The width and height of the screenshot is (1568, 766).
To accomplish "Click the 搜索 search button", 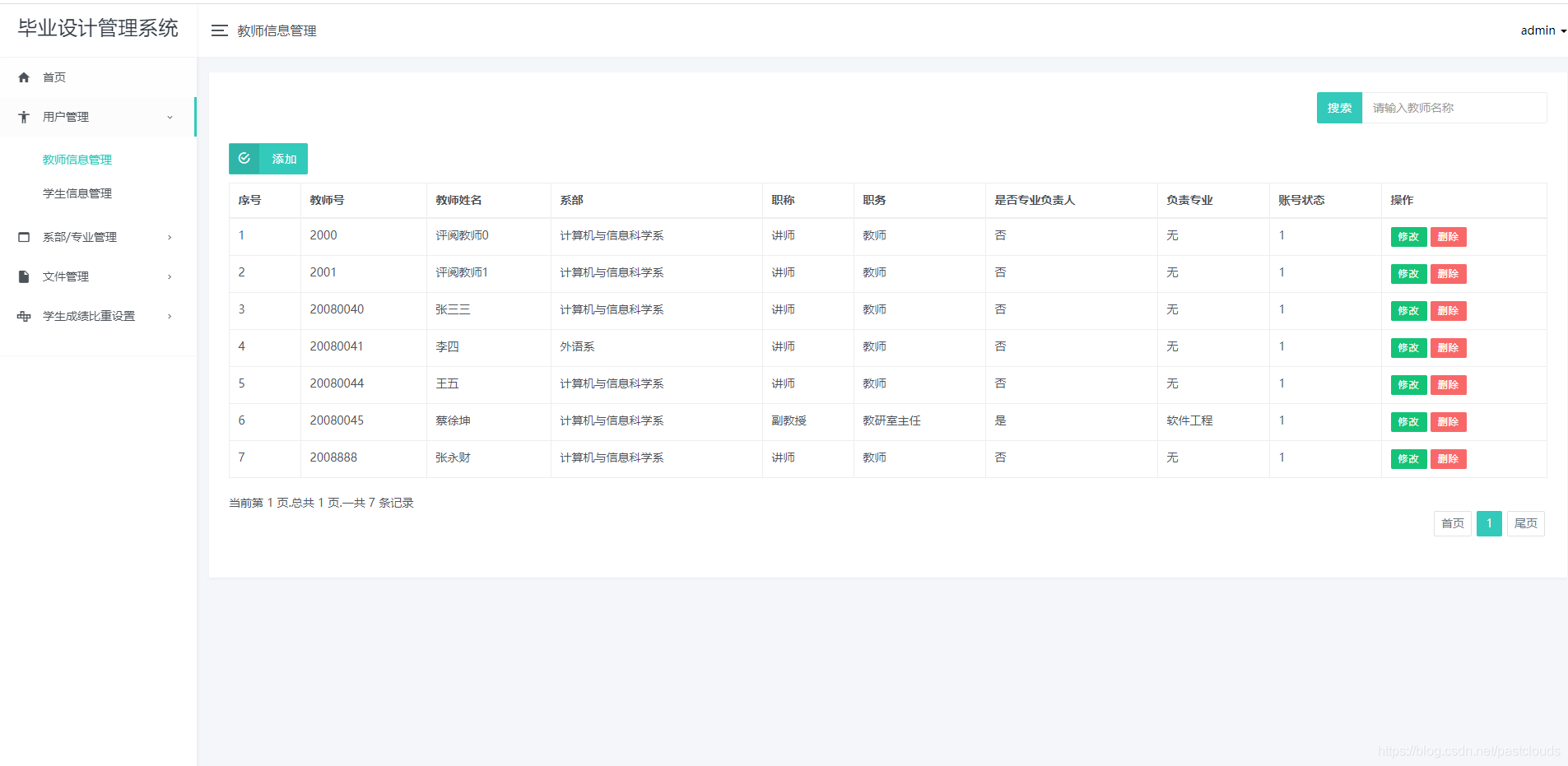I will tap(1339, 108).
